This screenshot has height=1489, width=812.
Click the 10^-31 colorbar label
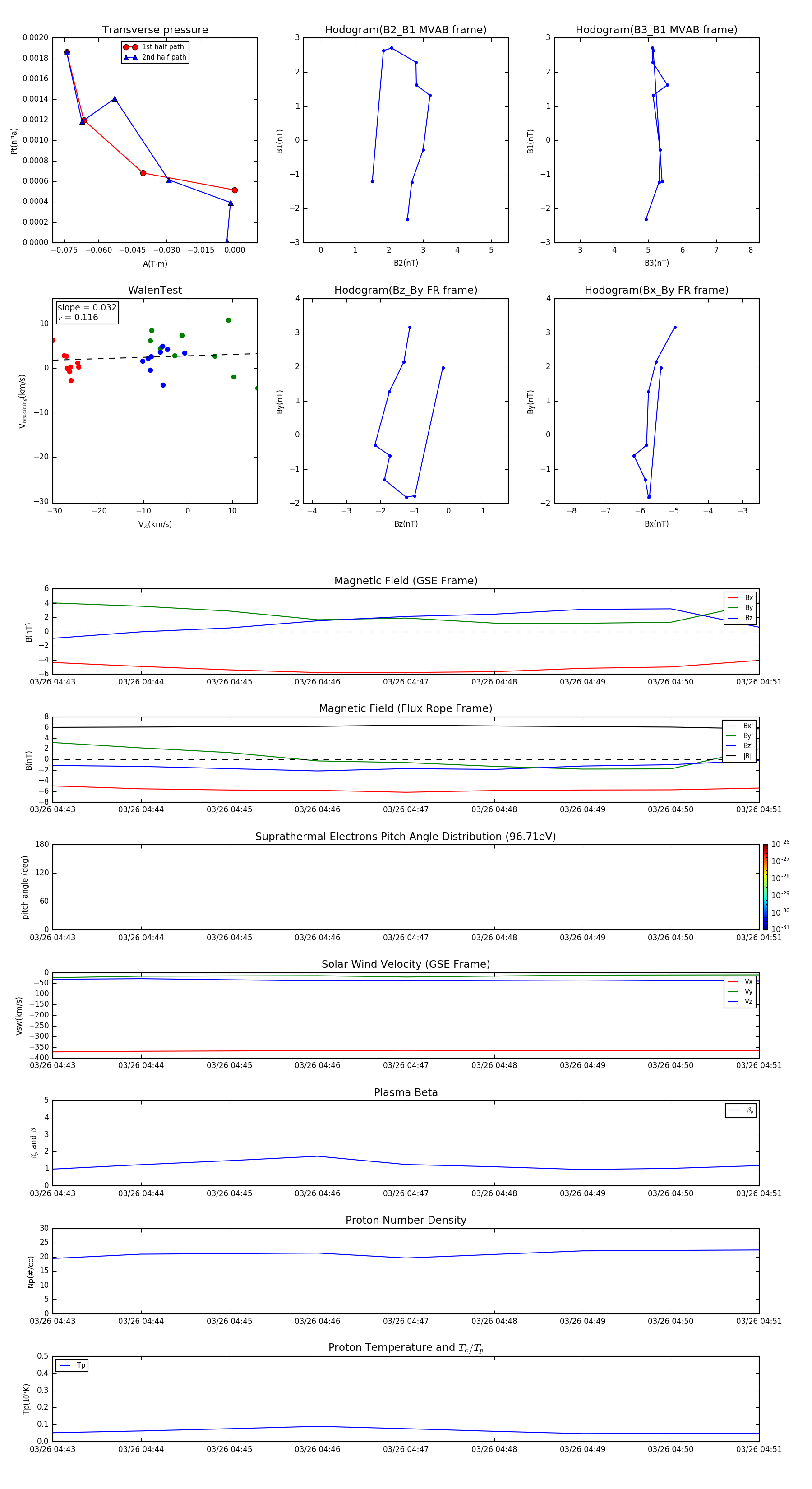click(x=780, y=929)
